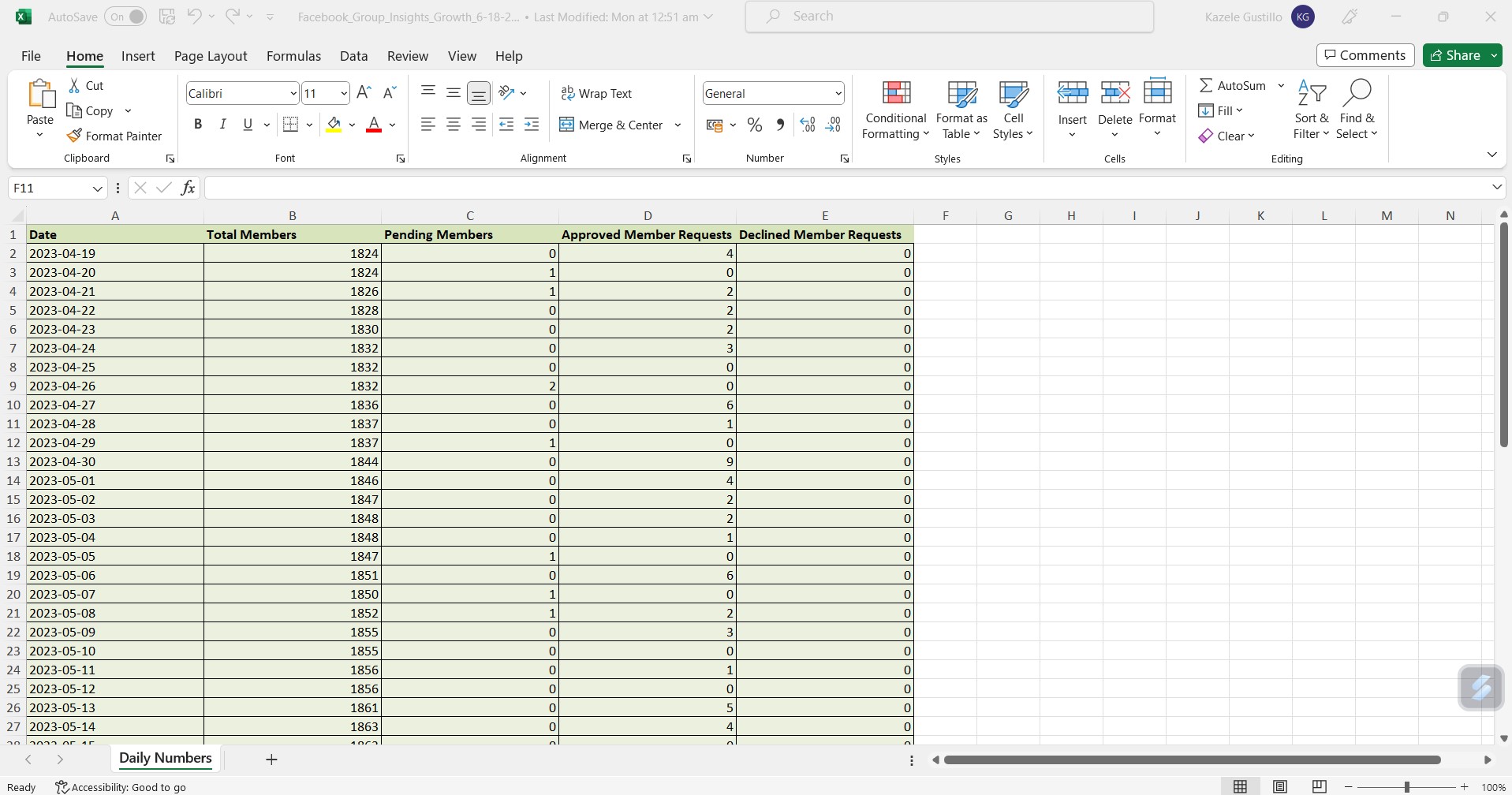This screenshot has width=1512, height=795.
Task: Switch to Page Break Preview view
Action: [1319, 786]
